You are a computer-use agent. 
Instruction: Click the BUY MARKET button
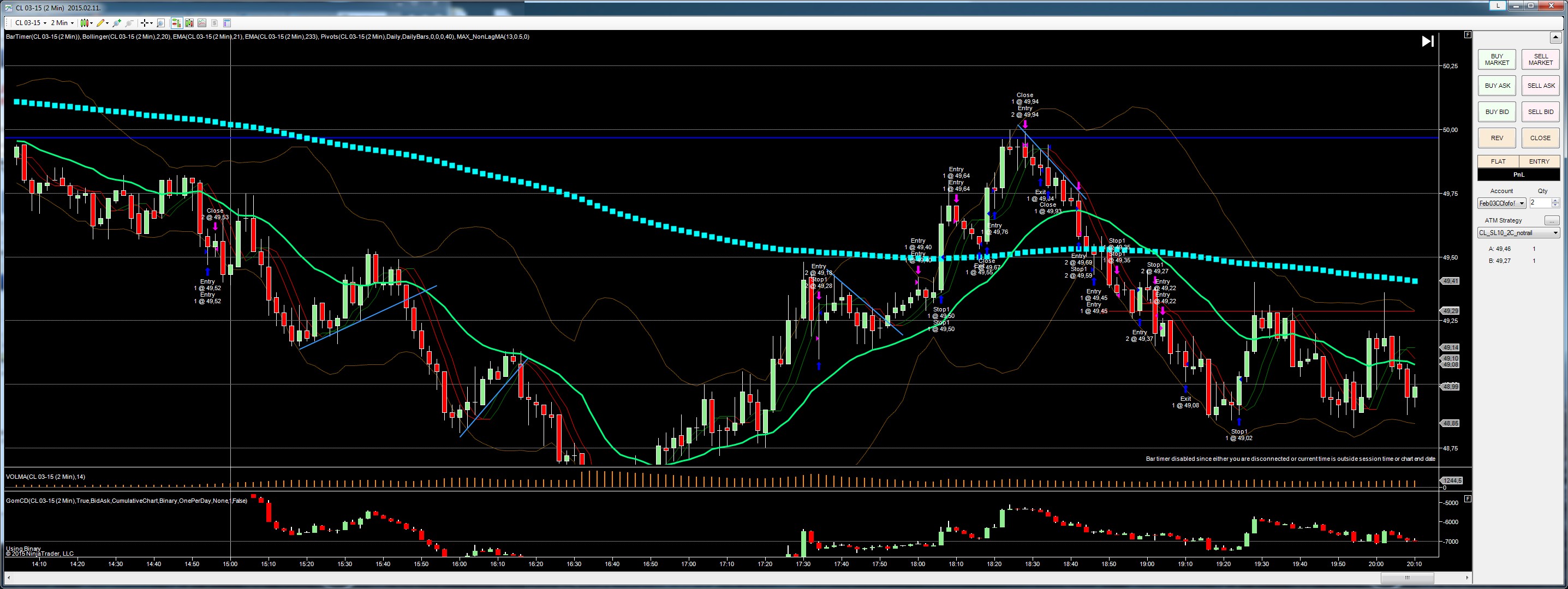coord(1497,59)
